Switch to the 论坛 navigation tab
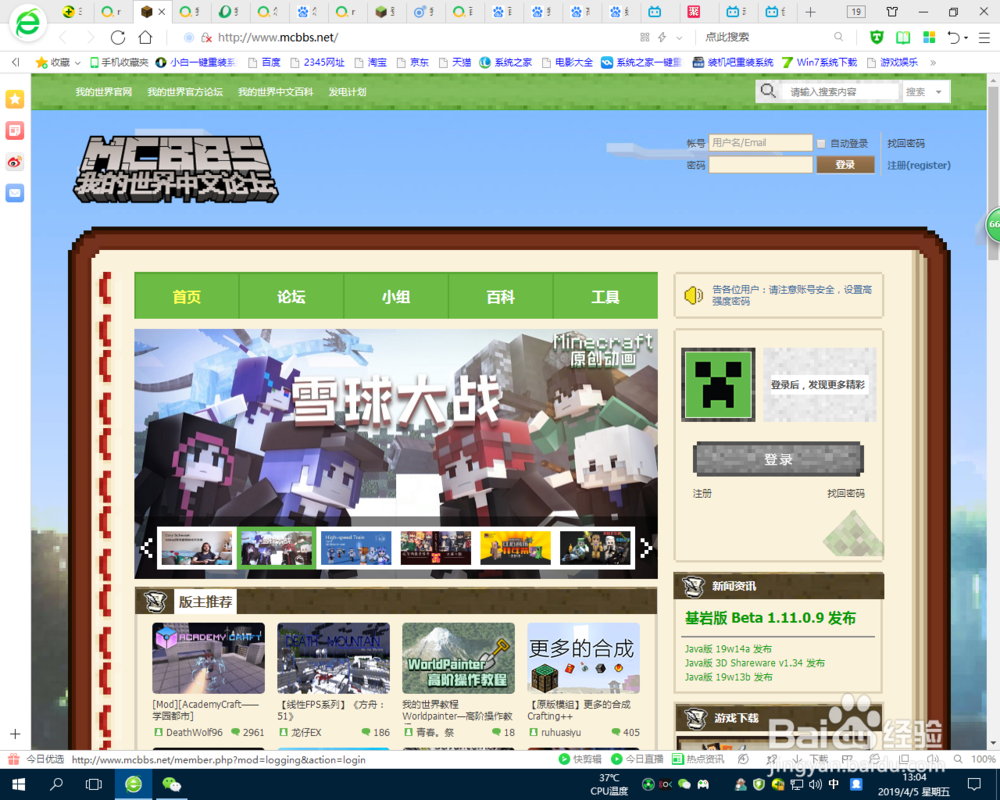 [x=290, y=296]
